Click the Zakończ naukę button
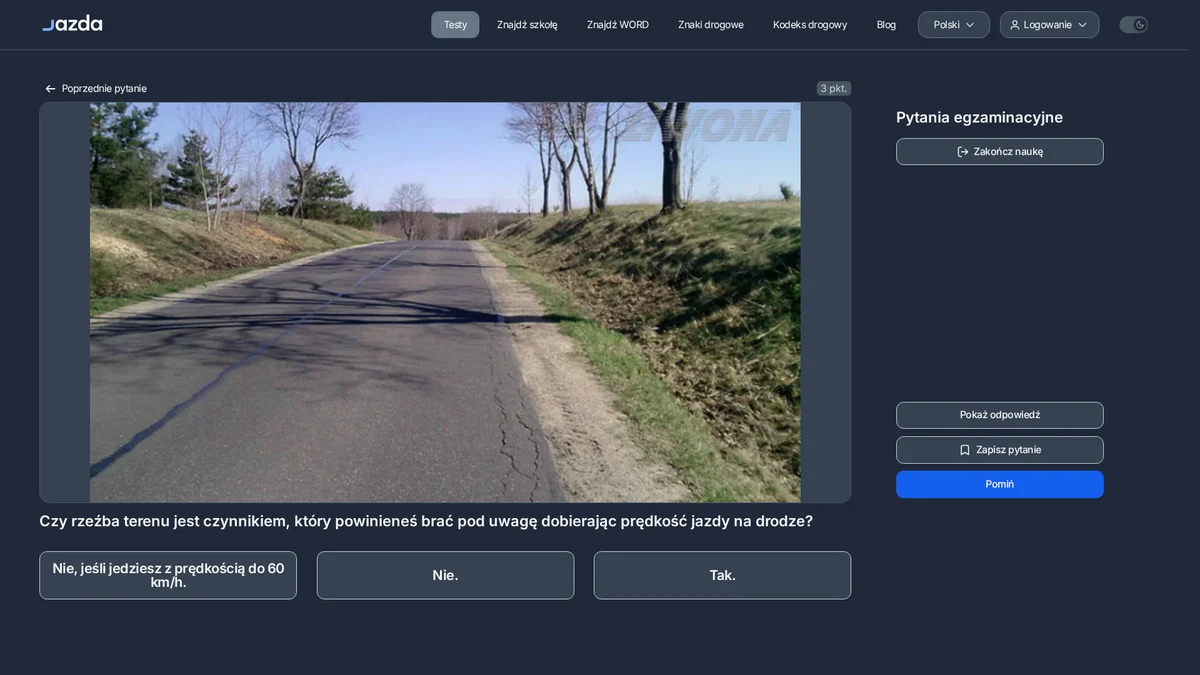Viewport: 1200px width, 675px height. (1000, 152)
